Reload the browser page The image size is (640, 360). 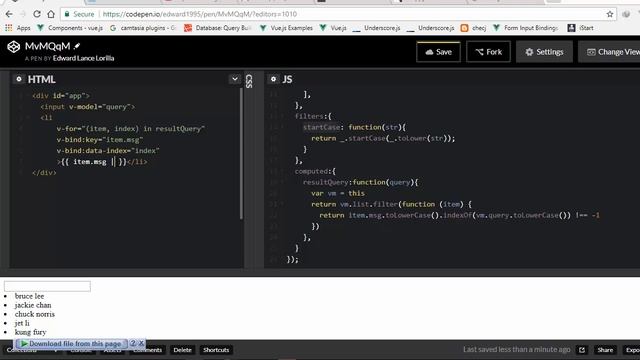[x=37, y=14]
